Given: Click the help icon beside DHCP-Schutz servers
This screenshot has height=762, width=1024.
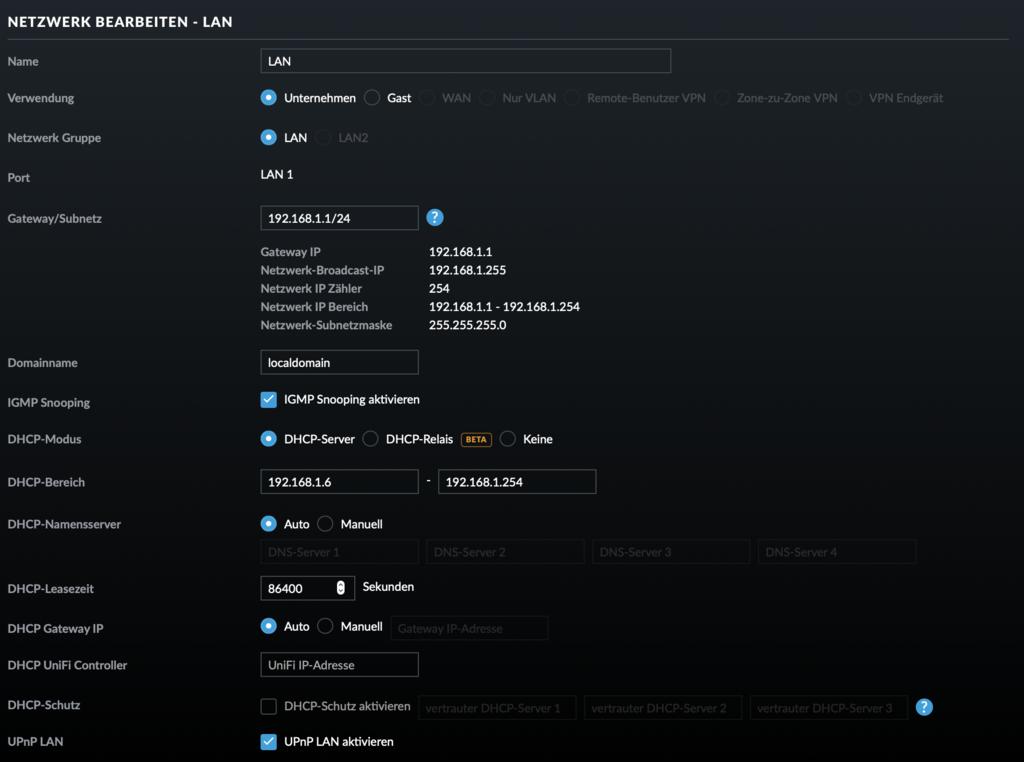Looking at the screenshot, I should [x=924, y=707].
